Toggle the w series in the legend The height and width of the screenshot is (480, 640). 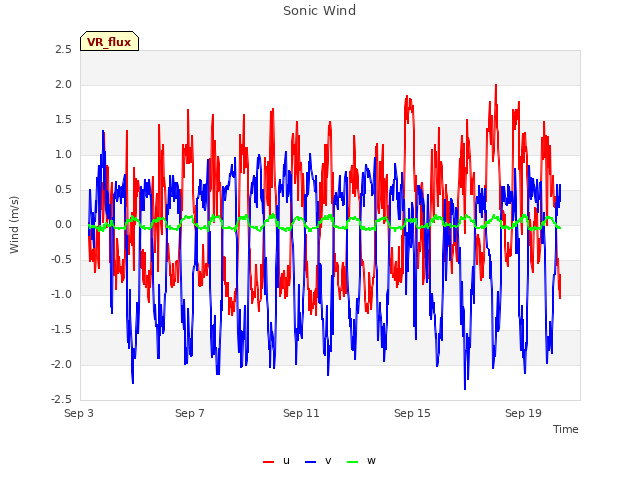point(361,461)
